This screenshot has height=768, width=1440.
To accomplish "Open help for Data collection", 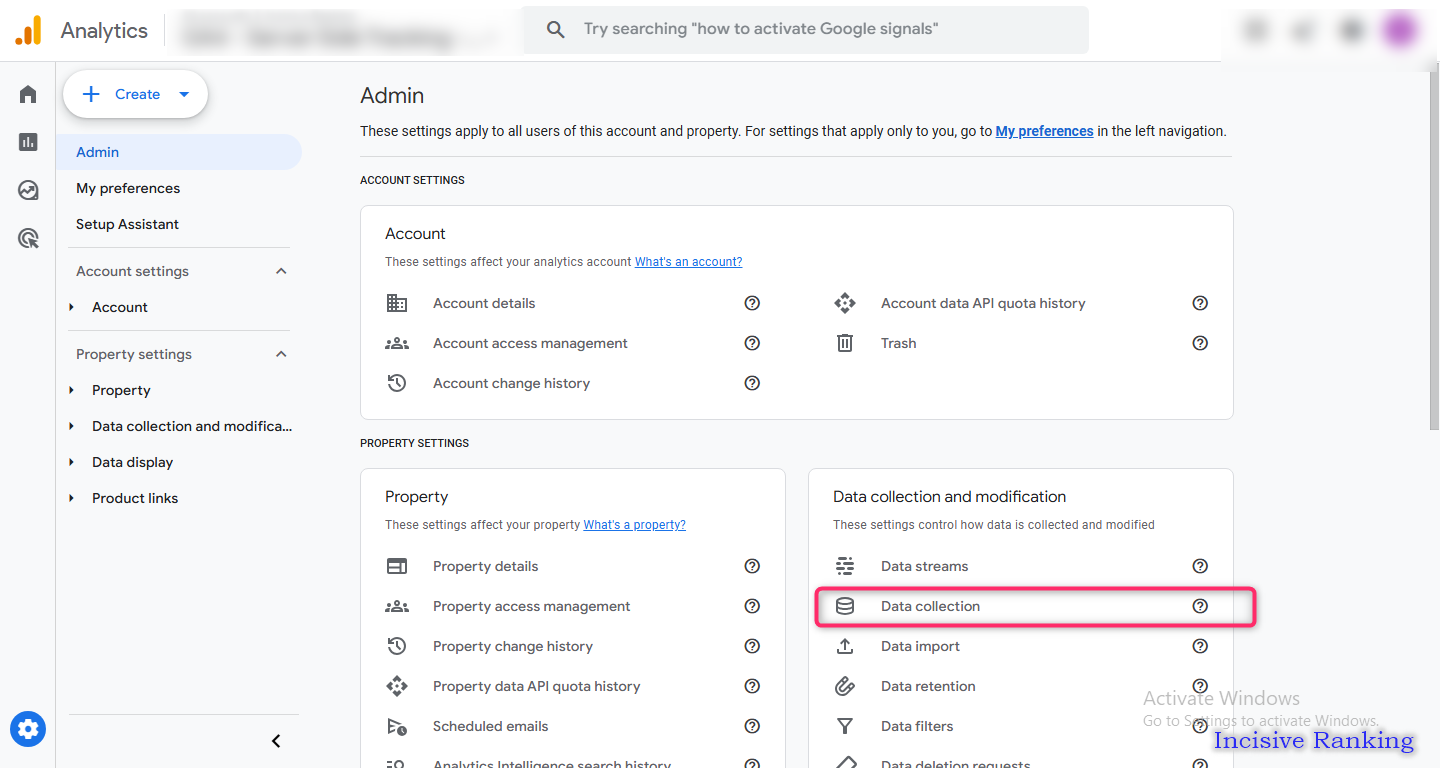I will tap(1200, 606).
